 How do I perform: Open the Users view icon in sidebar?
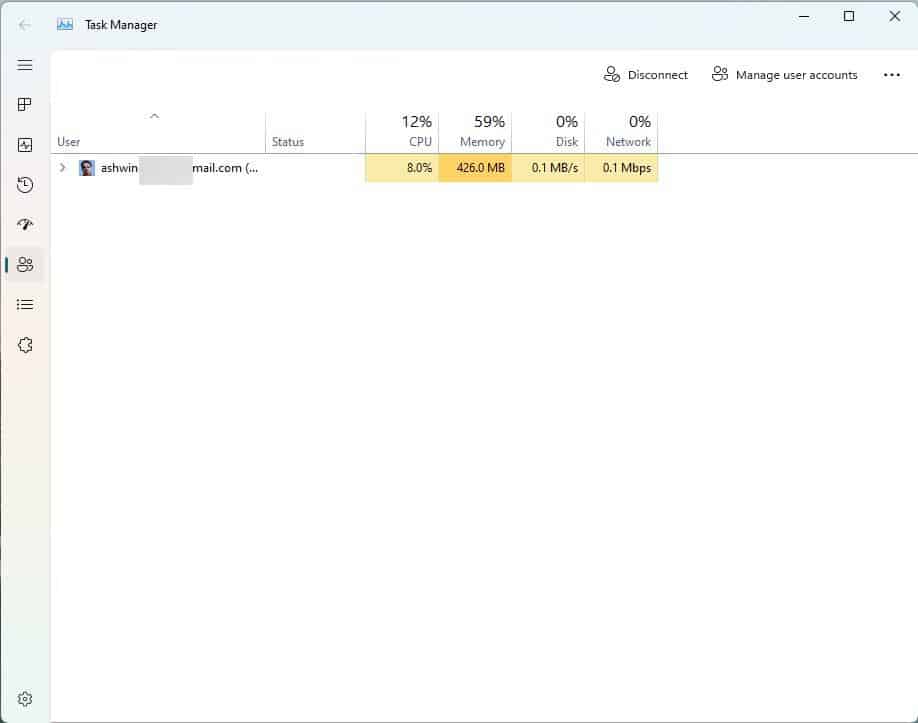point(25,264)
